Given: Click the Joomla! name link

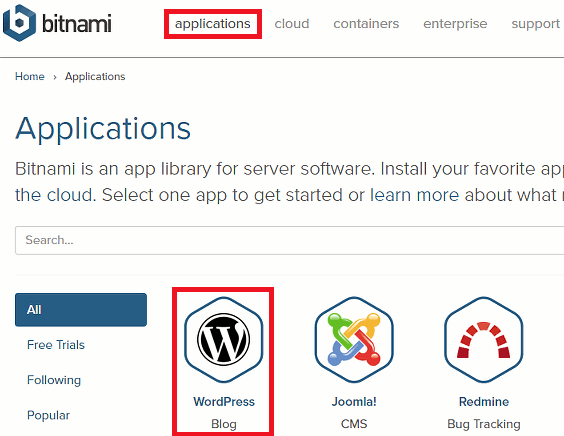Looking at the screenshot, I should point(354,401).
